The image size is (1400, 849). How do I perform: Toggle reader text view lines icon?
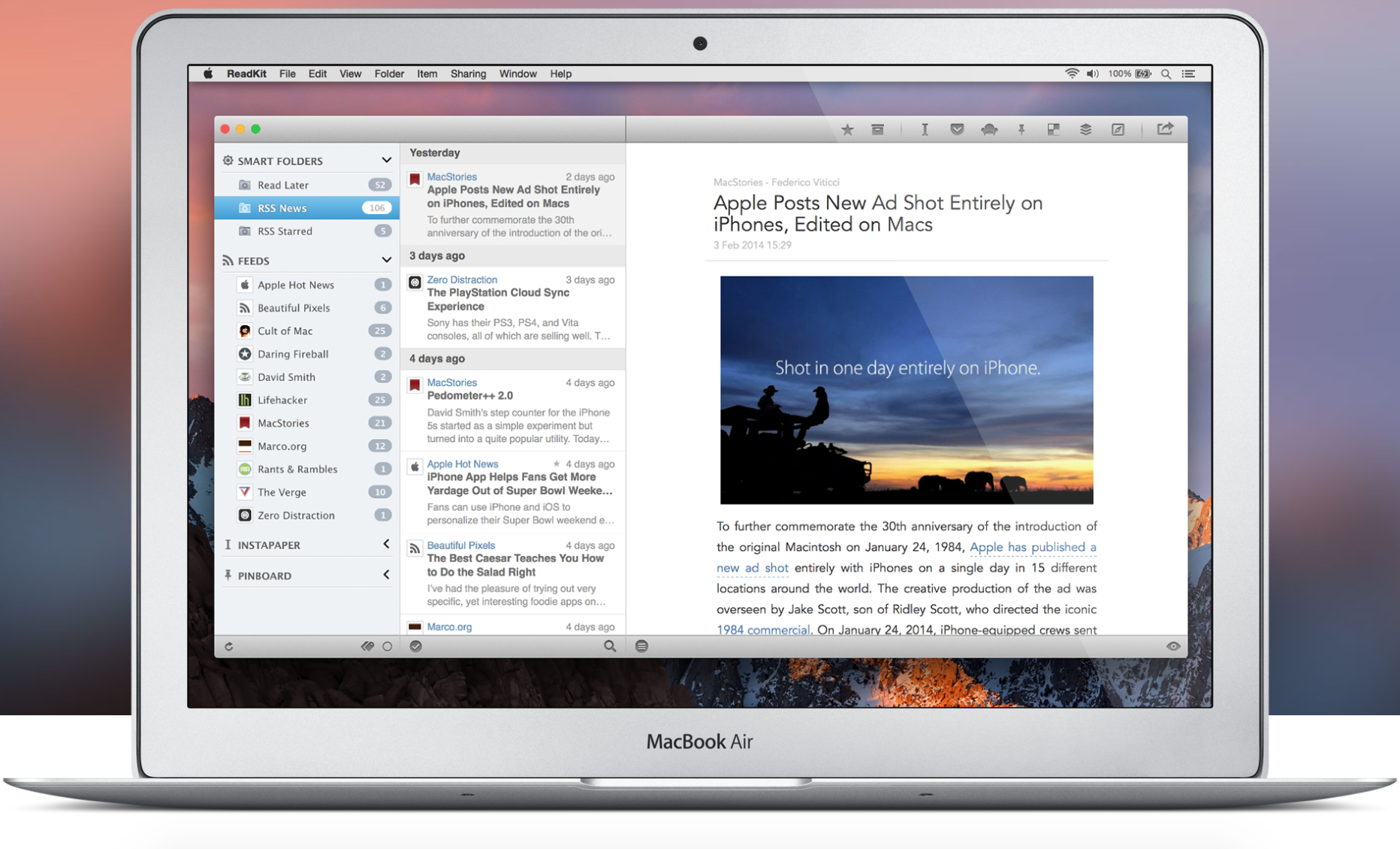[x=641, y=646]
